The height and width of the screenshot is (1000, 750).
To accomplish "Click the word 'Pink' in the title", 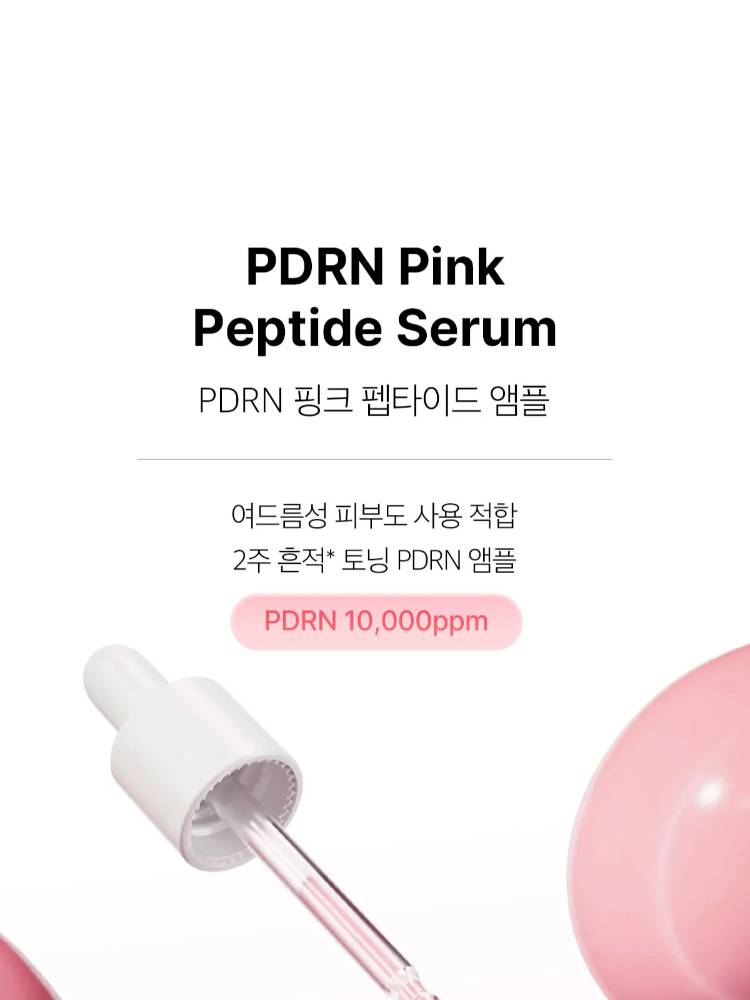I will pyautogui.click(x=452, y=267).
